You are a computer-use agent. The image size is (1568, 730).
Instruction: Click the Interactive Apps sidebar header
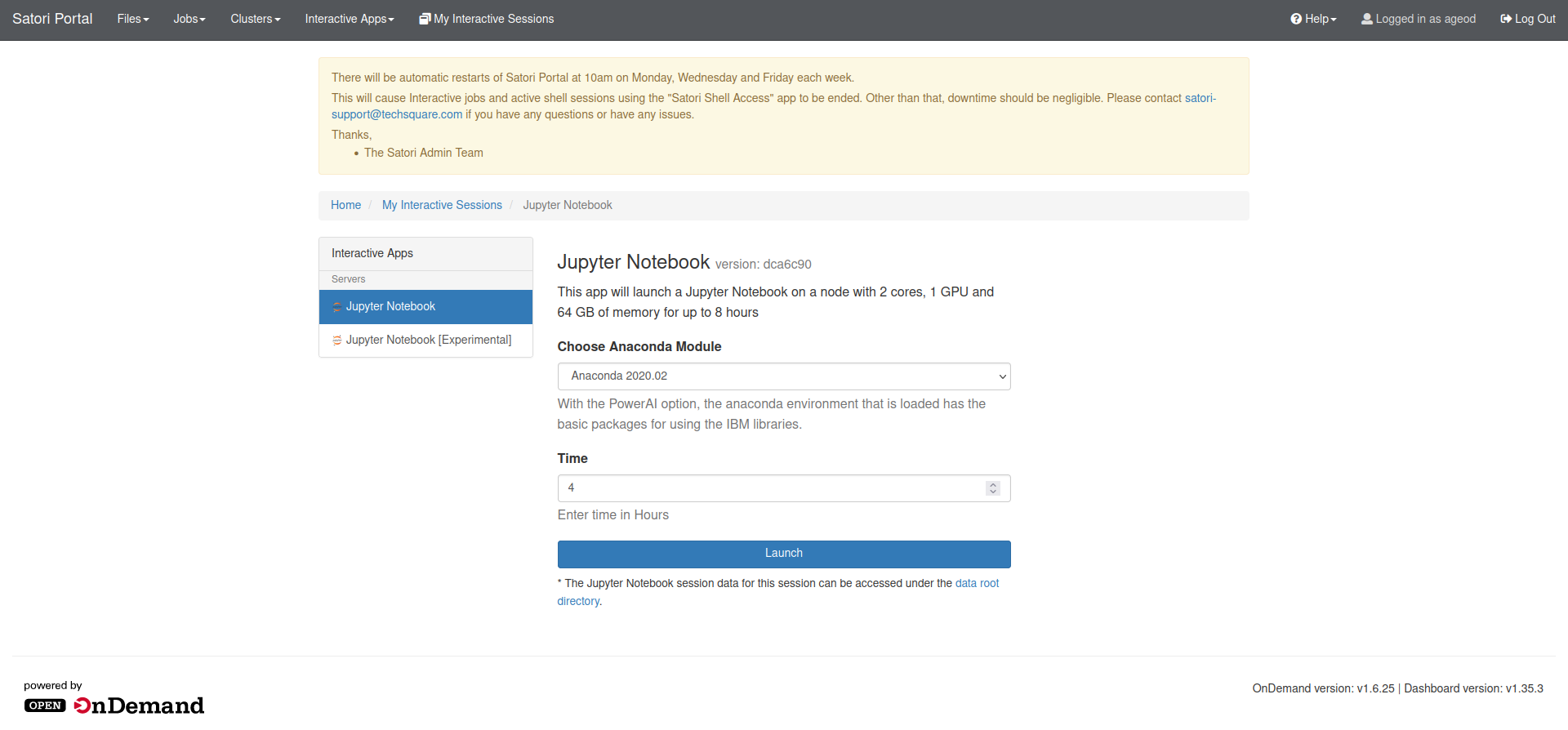(425, 254)
